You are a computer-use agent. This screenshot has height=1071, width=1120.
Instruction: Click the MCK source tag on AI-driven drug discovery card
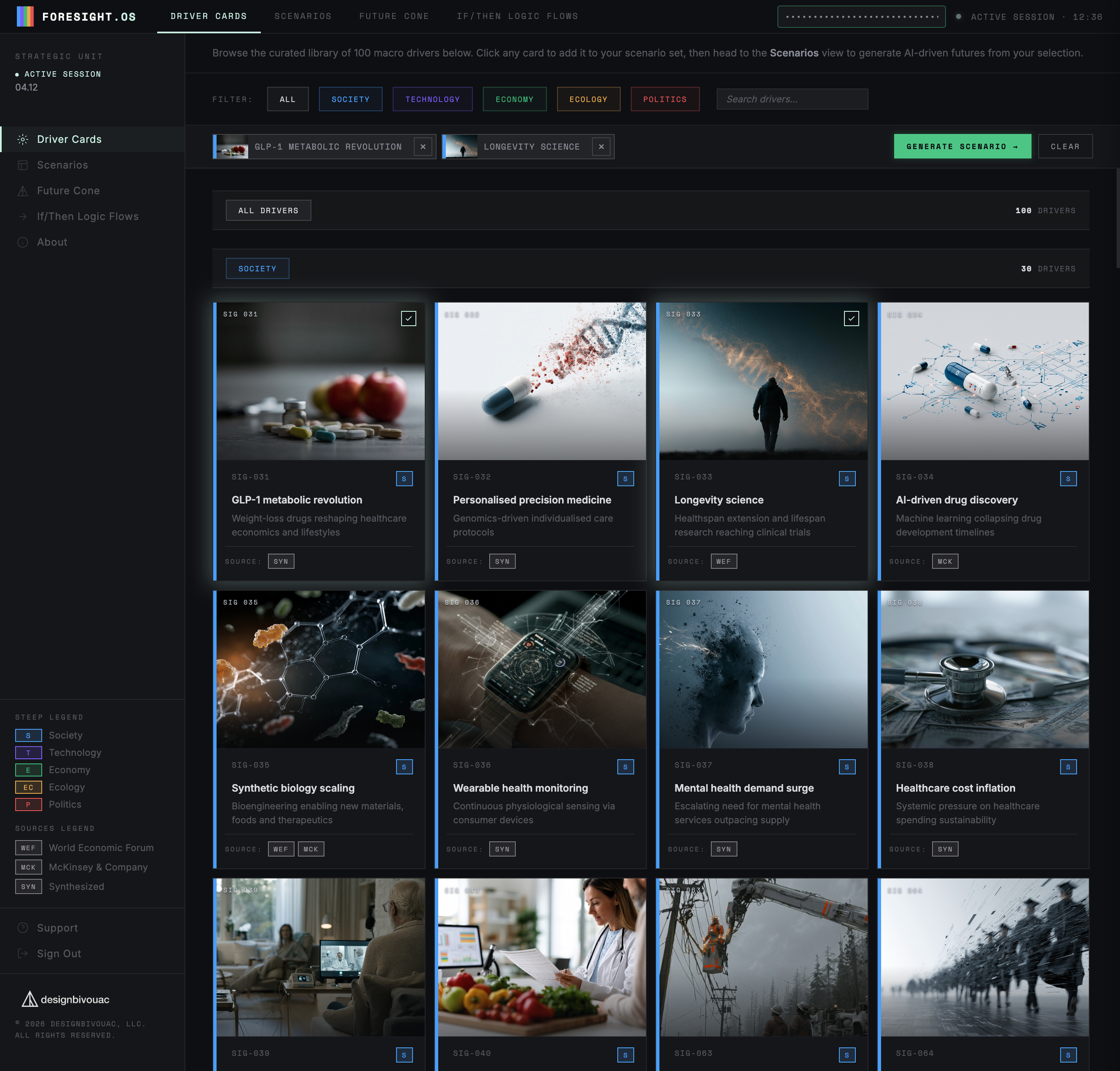click(x=945, y=561)
